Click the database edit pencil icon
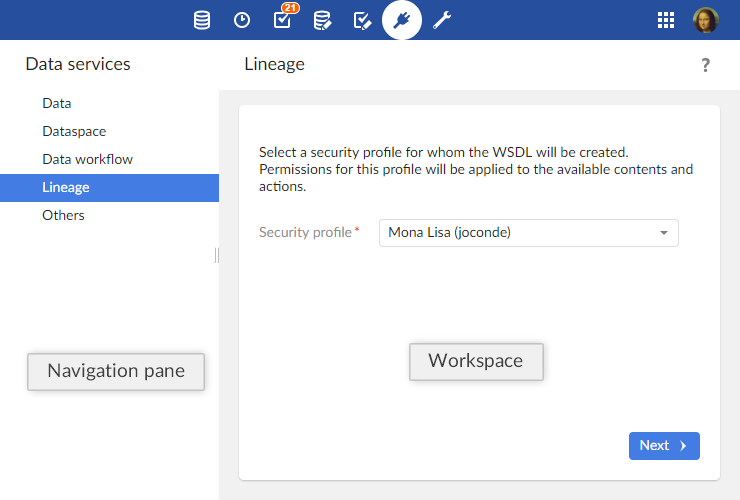Viewport: 740px width, 500px height. (322, 20)
